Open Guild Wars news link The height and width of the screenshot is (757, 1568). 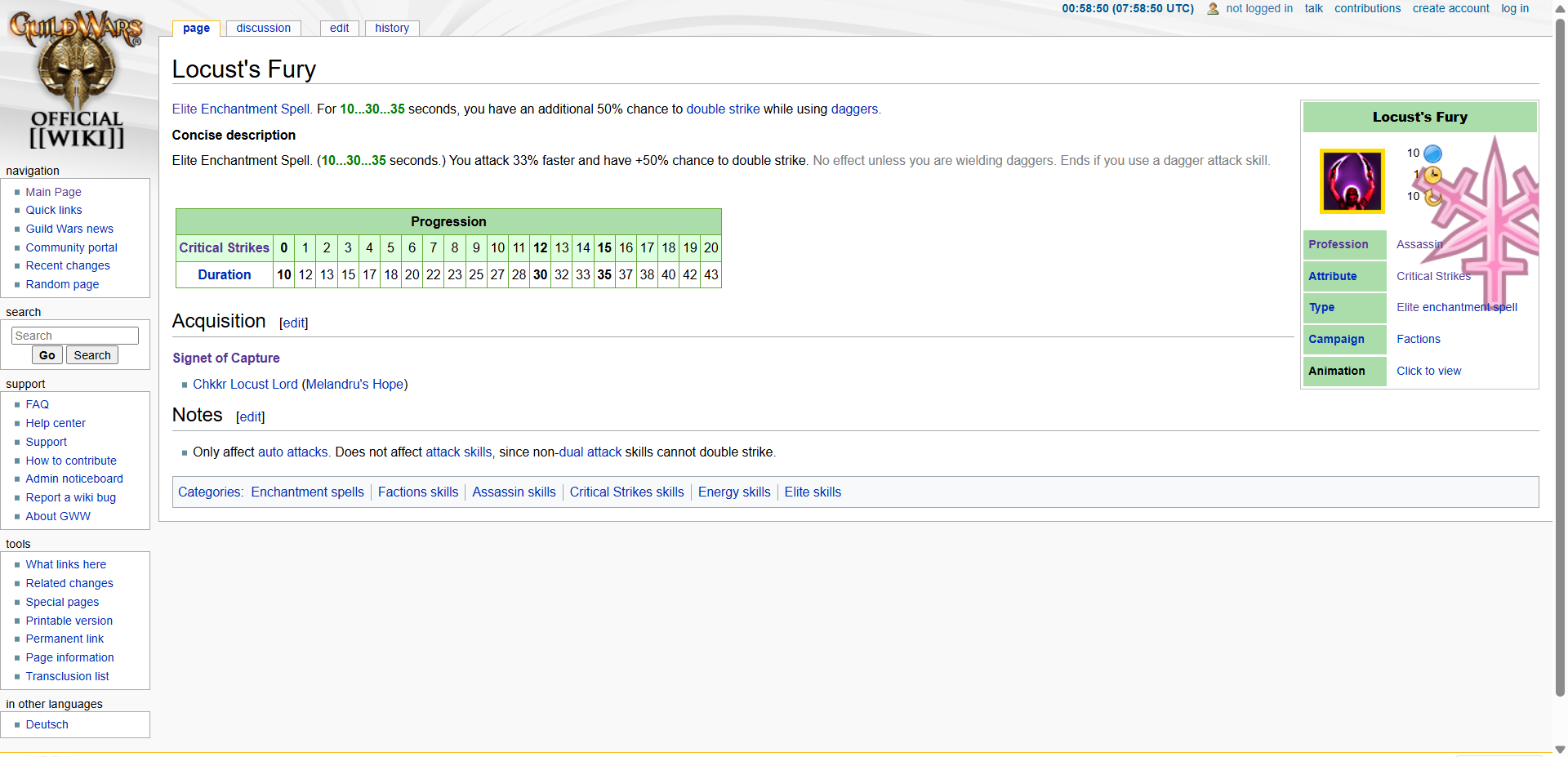pyautogui.click(x=69, y=229)
